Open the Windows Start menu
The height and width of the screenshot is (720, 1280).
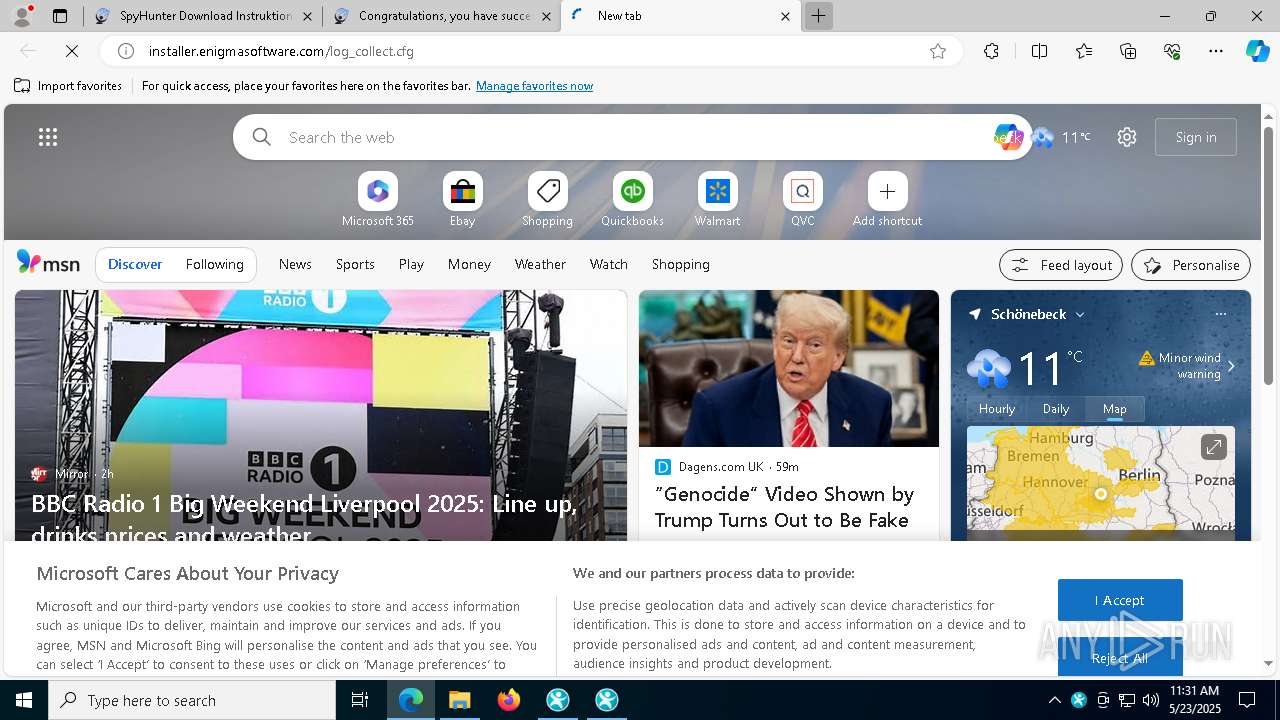click(x=24, y=700)
